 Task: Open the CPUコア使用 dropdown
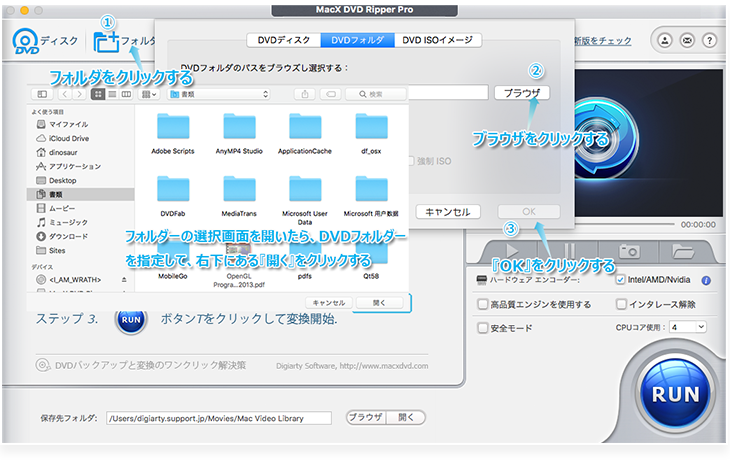(688, 327)
